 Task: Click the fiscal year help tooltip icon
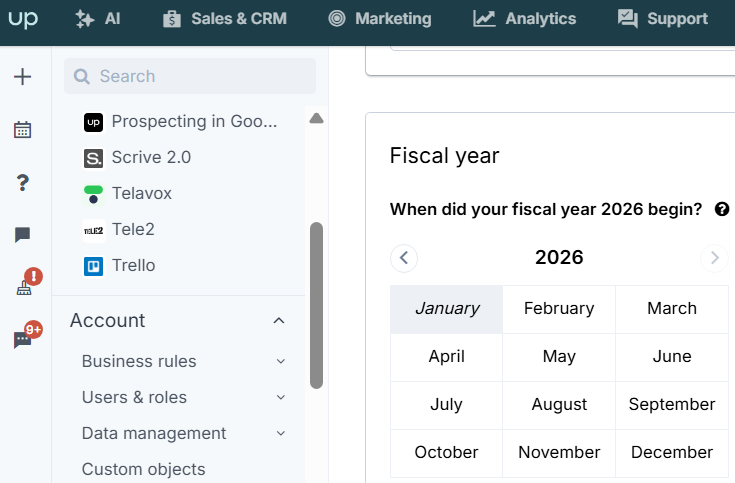click(722, 209)
